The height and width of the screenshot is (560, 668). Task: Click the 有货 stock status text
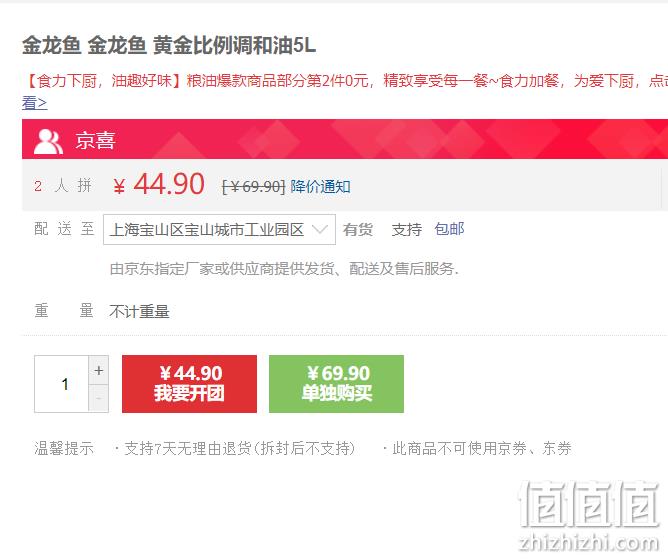click(358, 230)
